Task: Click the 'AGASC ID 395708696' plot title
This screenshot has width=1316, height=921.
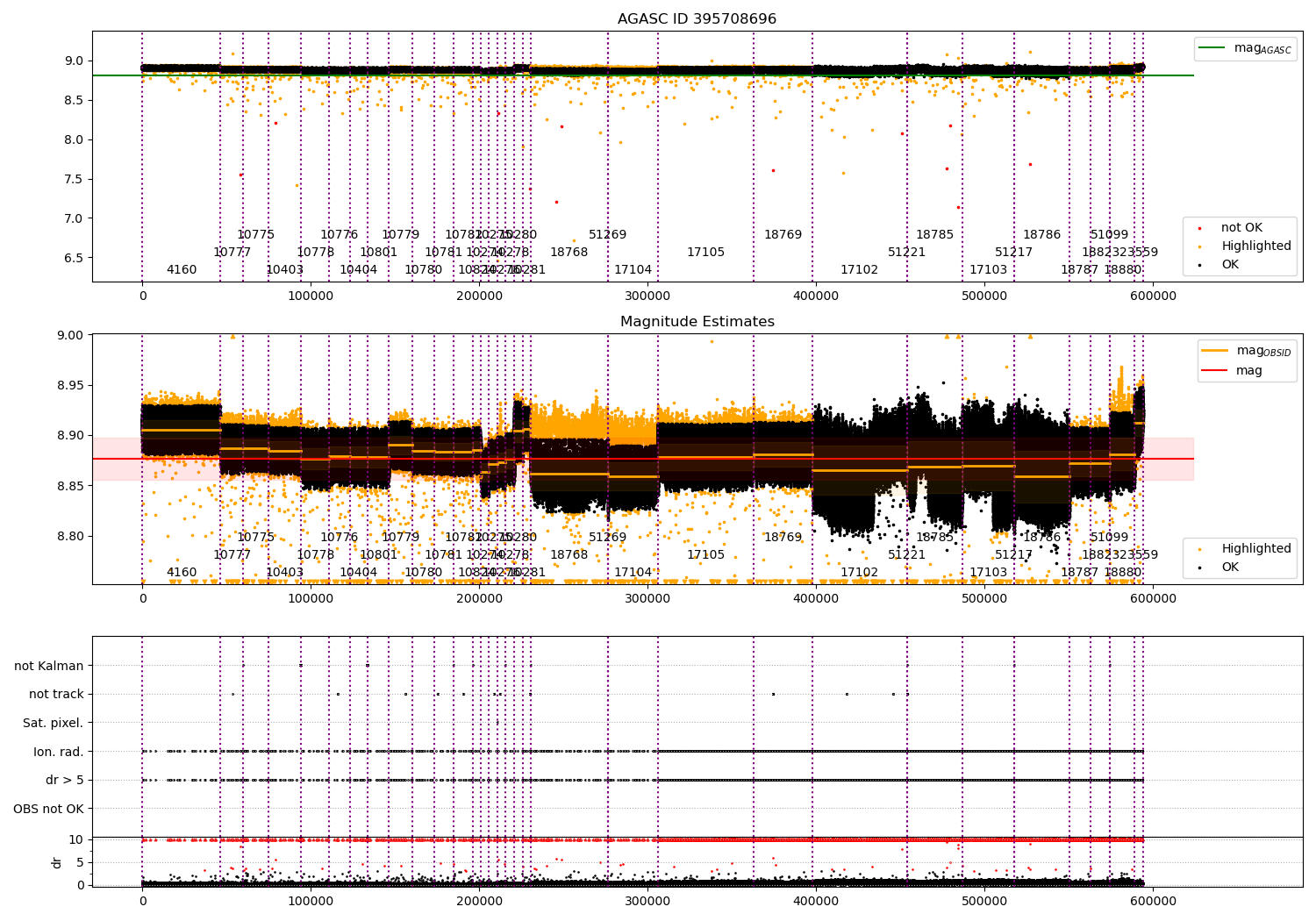Action: (x=697, y=19)
